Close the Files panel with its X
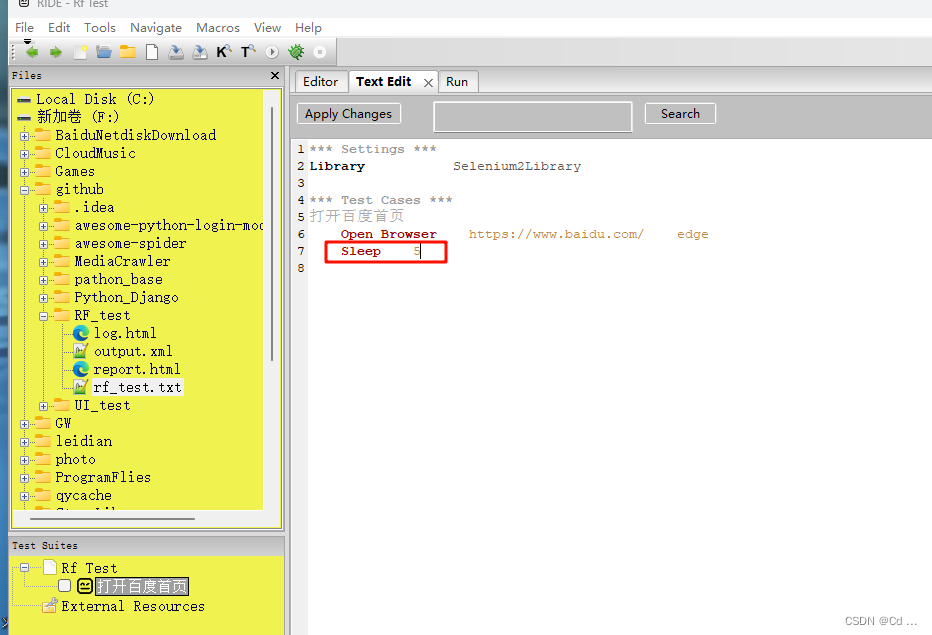 click(x=274, y=75)
